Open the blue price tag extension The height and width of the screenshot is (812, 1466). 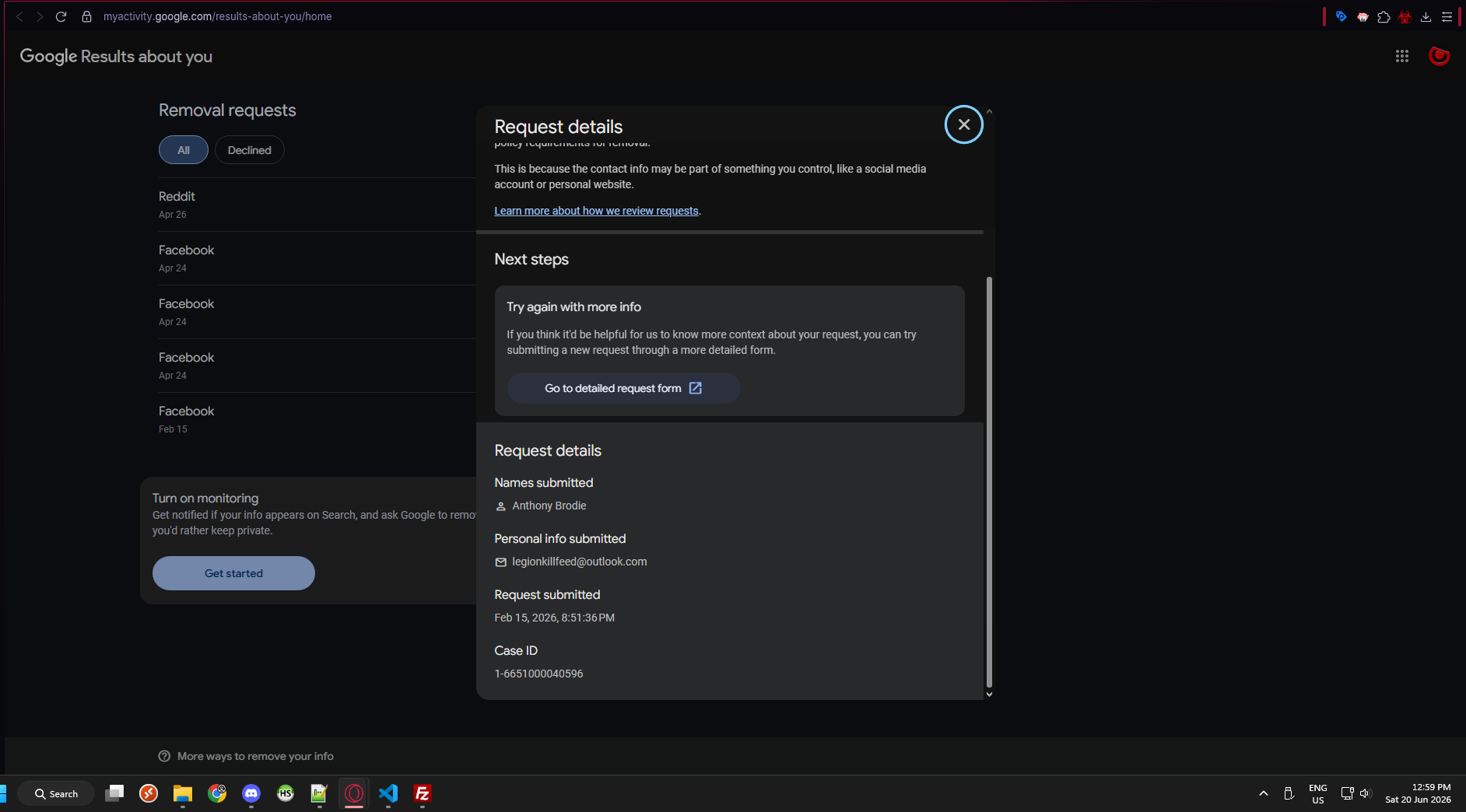1341,16
